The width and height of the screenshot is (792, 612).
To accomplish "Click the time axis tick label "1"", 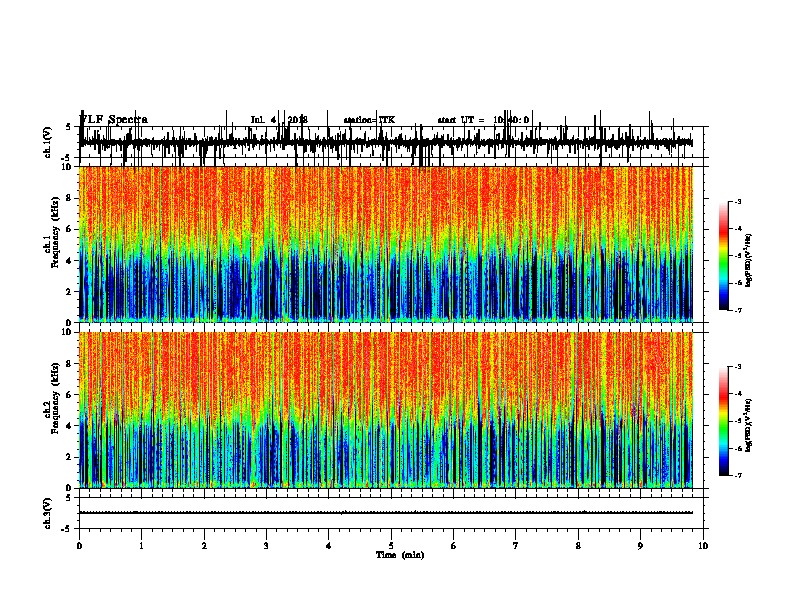I will pos(141,545).
